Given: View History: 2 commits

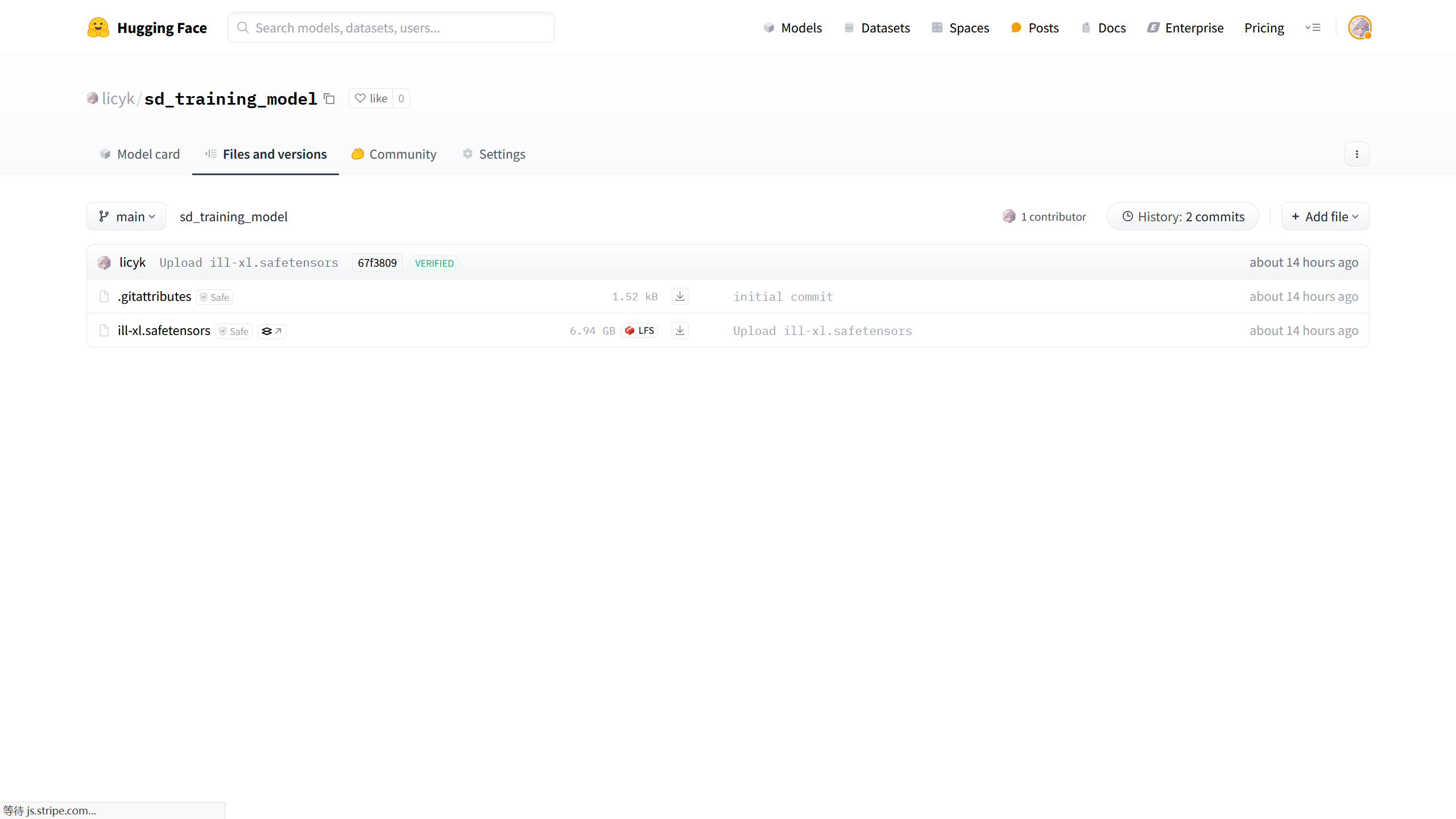Looking at the screenshot, I should 1182,216.
